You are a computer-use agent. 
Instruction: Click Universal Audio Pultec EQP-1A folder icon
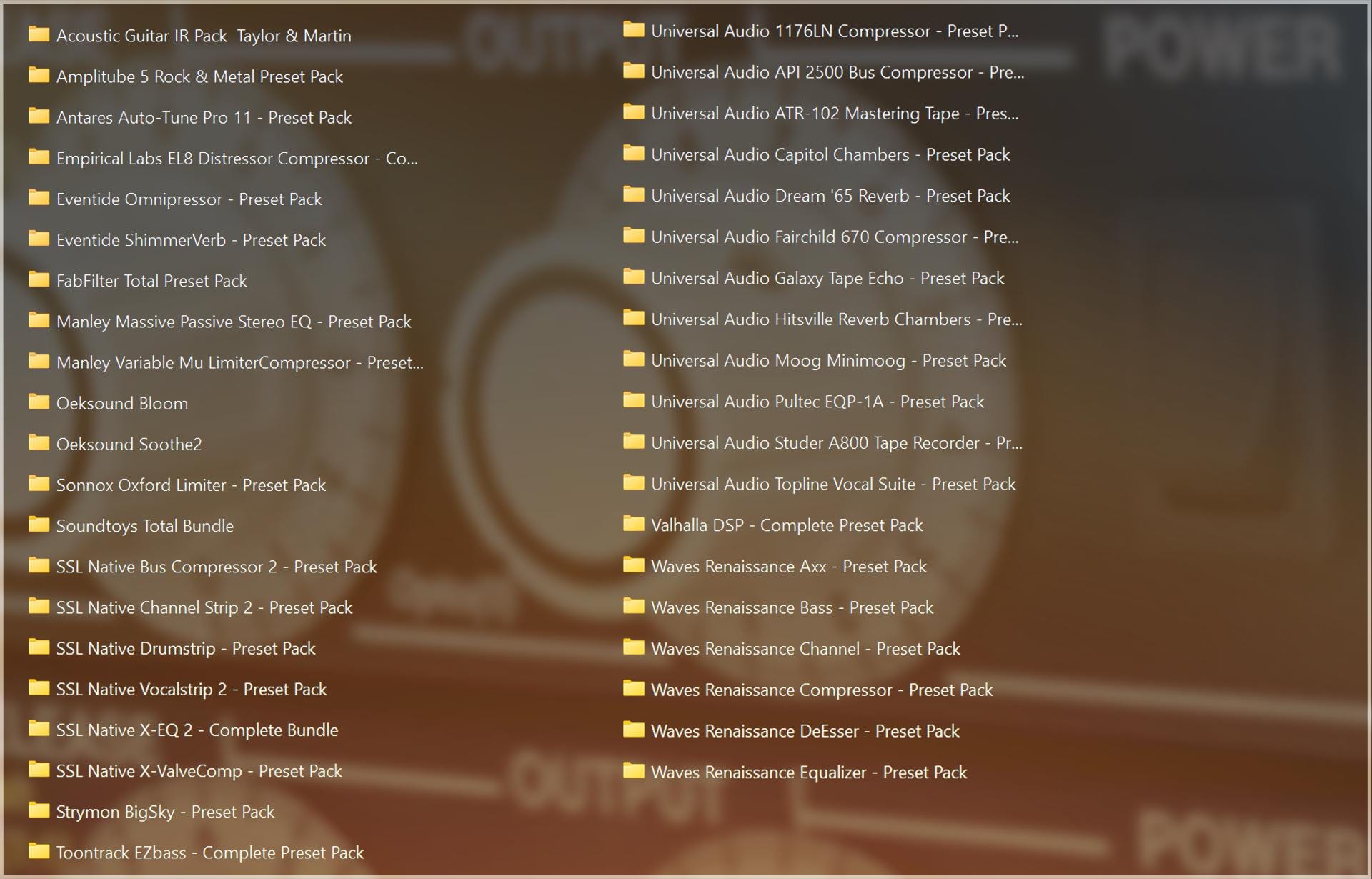[x=633, y=399]
